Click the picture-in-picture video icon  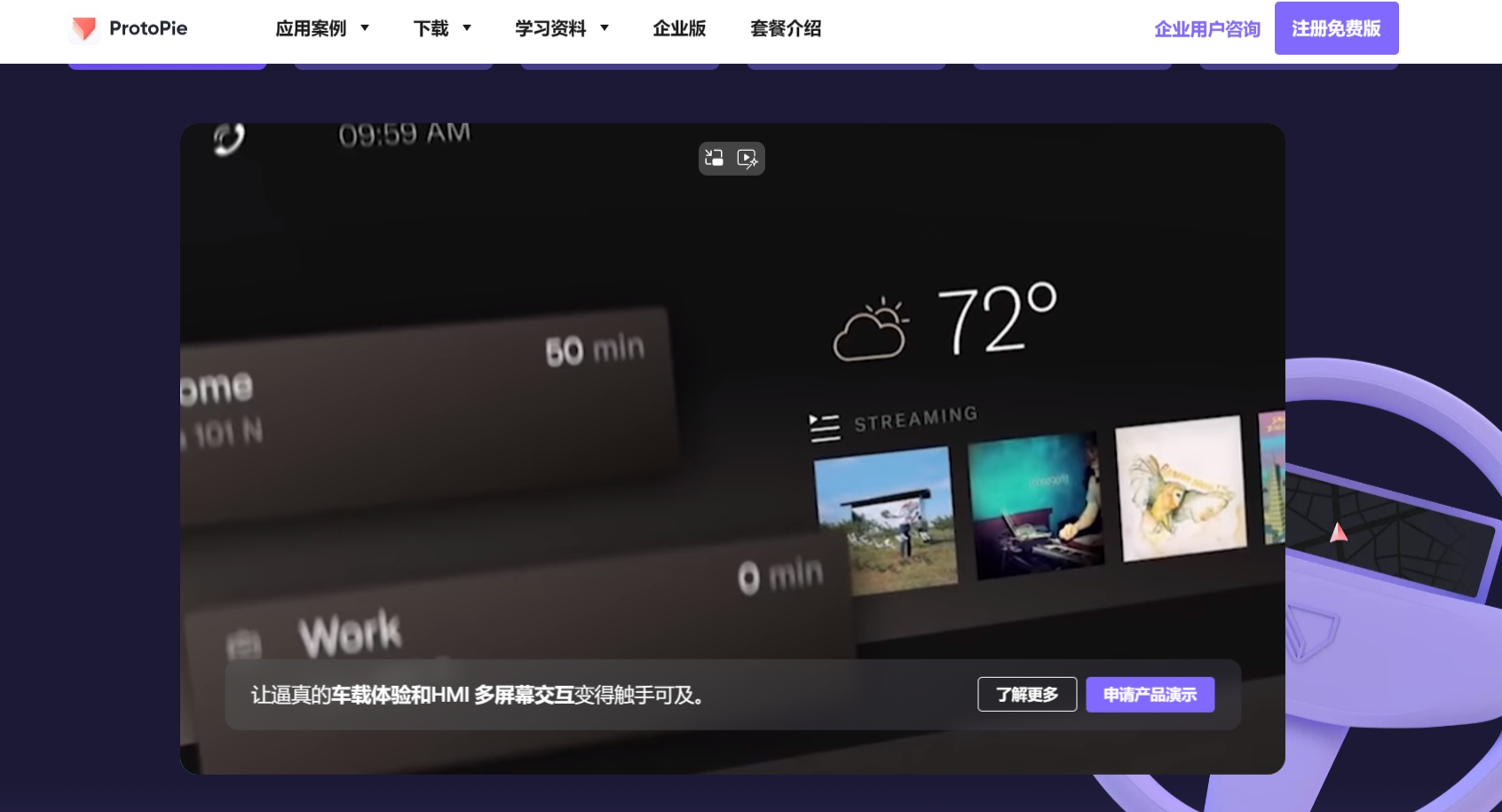pyautogui.click(x=715, y=159)
